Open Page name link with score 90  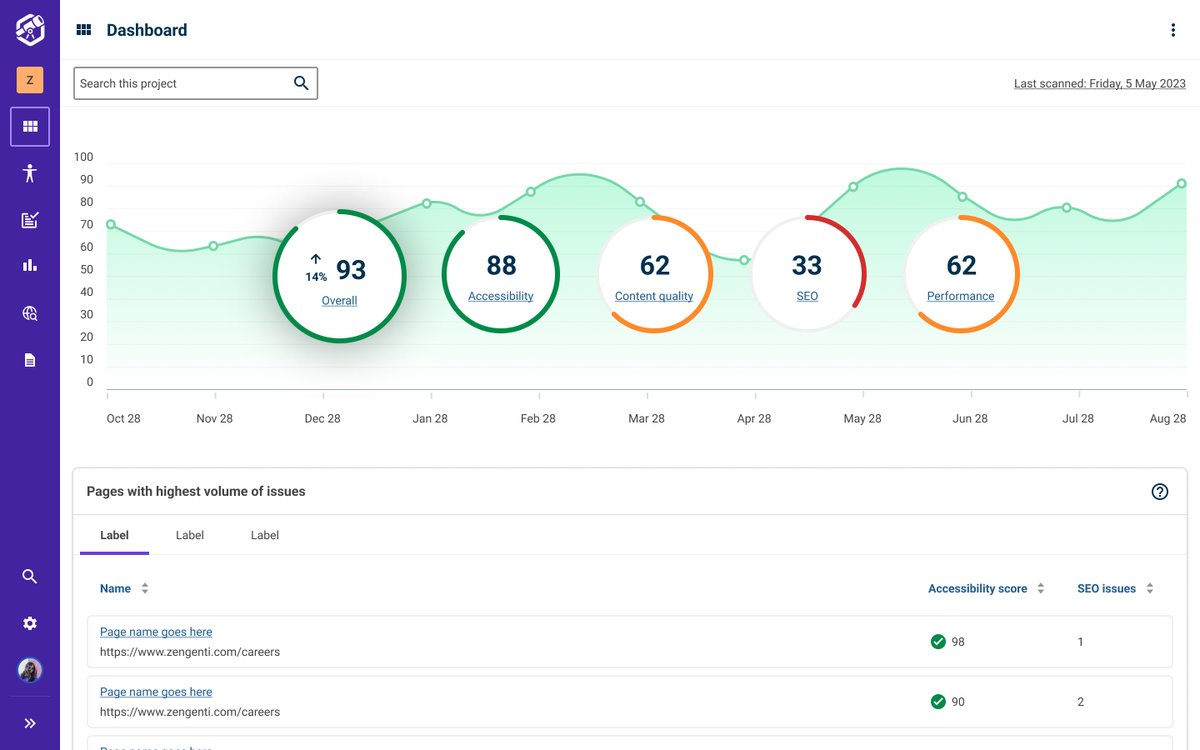(x=156, y=692)
